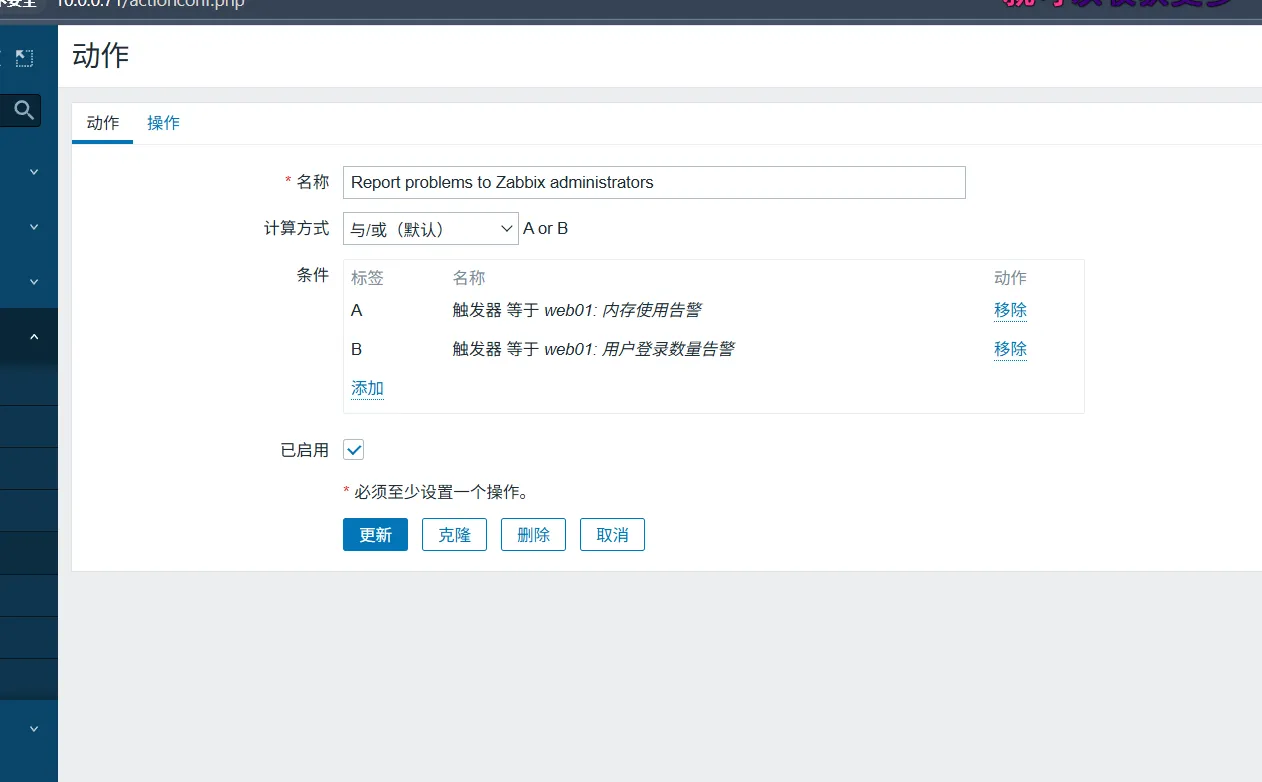Expand the first collapsed sidebar menu chevron
This screenshot has height=782, width=1262.
34,172
